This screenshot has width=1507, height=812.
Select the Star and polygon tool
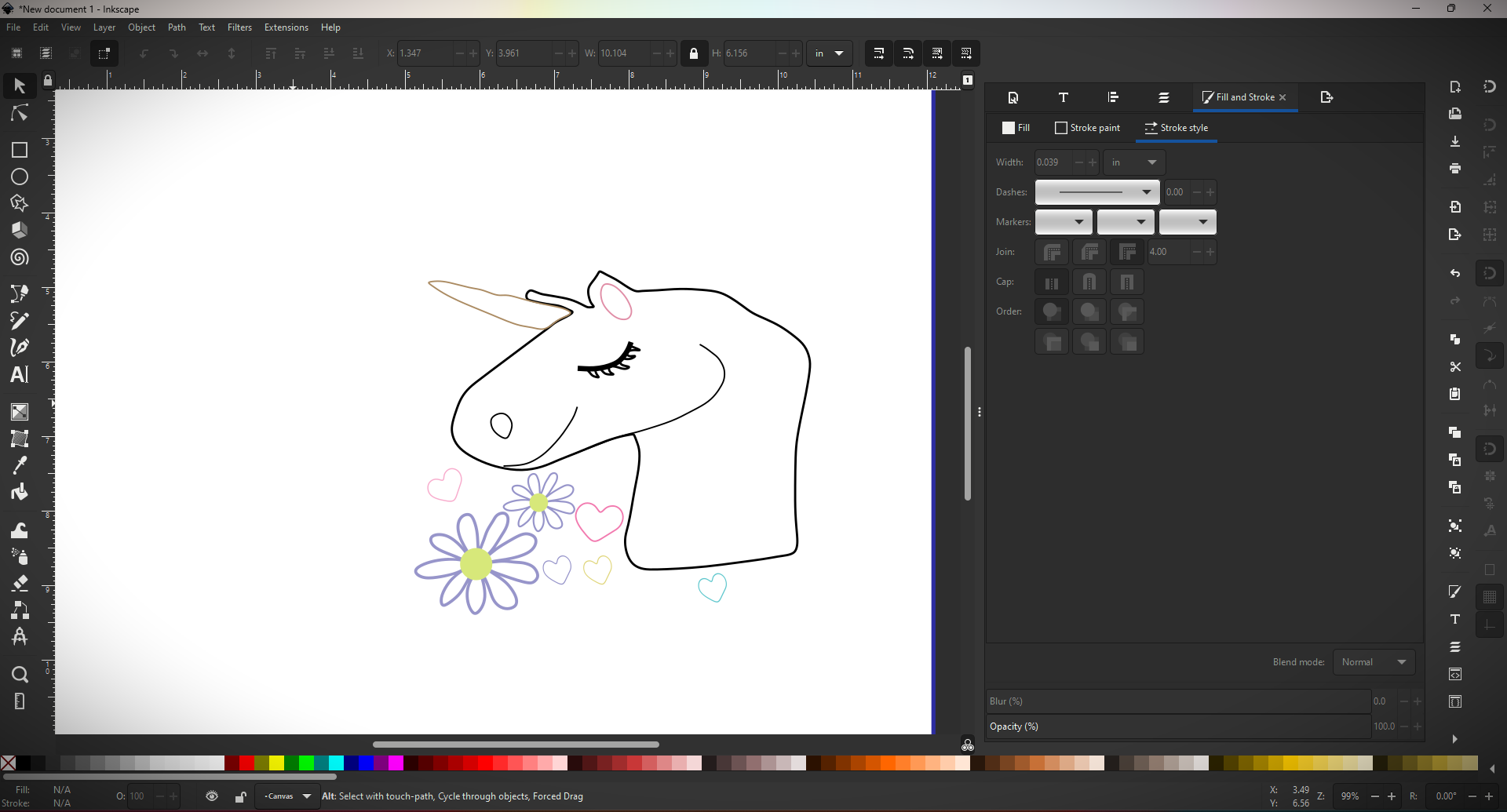click(x=20, y=204)
